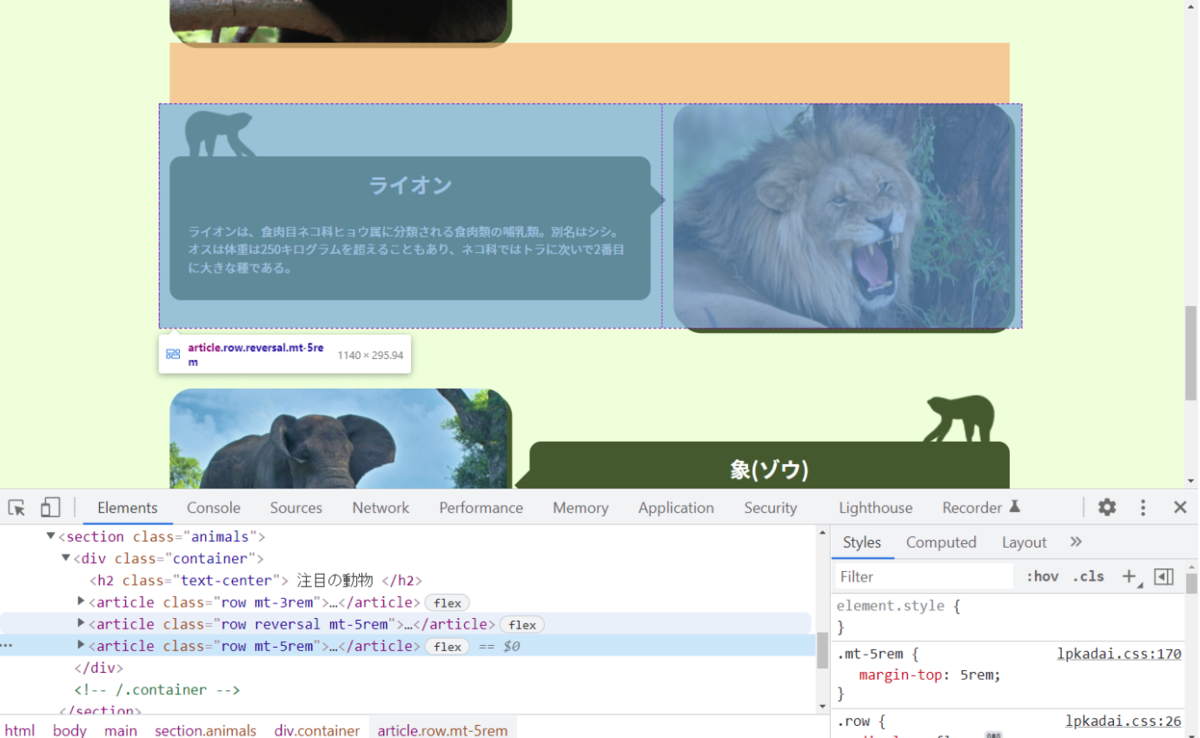This screenshot has width=1200, height=738.
Task: Open the ellipsis actions for selected DOM node
Action: coord(7,646)
